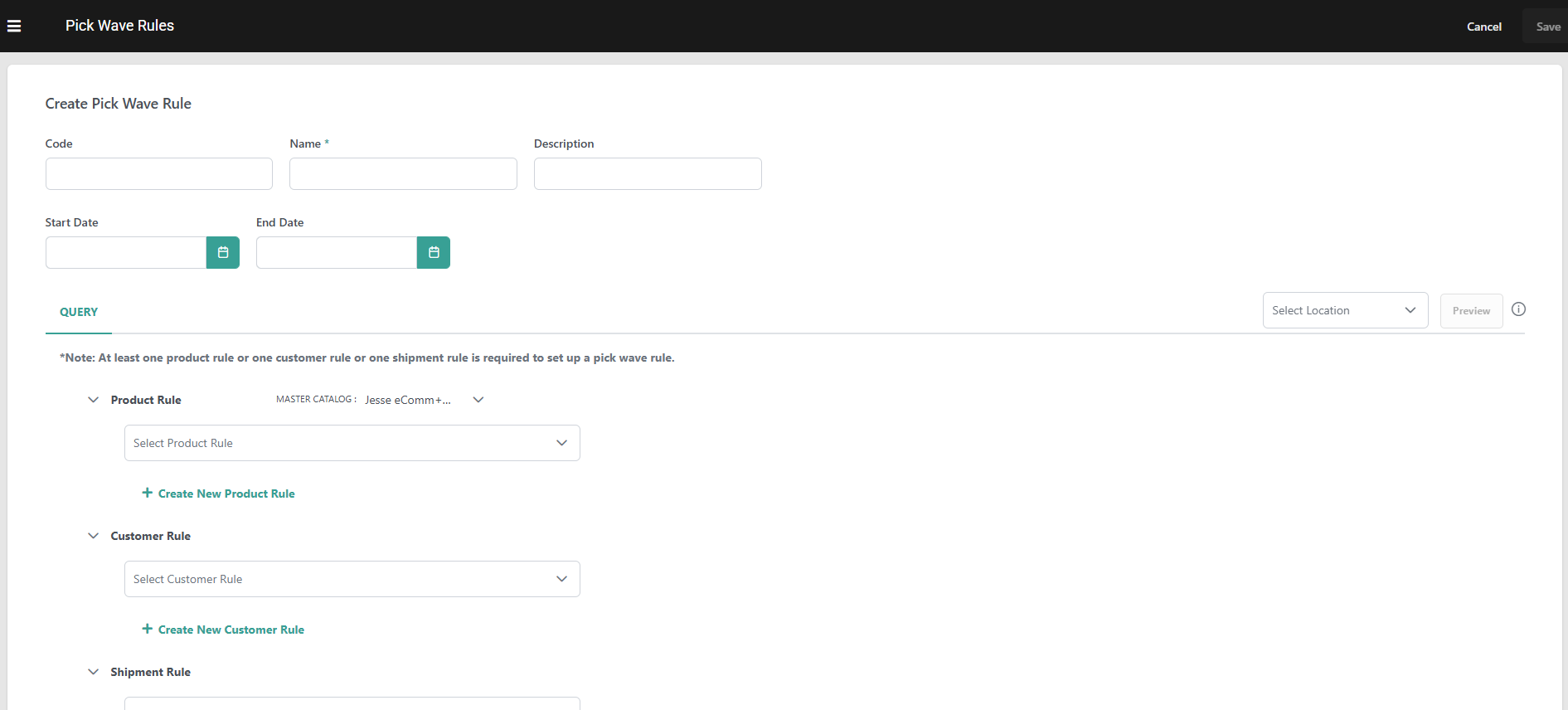Open the Select Product Rule dropdown
This screenshot has height=710, width=1568.
pyautogui.click(x=352, y=443)
